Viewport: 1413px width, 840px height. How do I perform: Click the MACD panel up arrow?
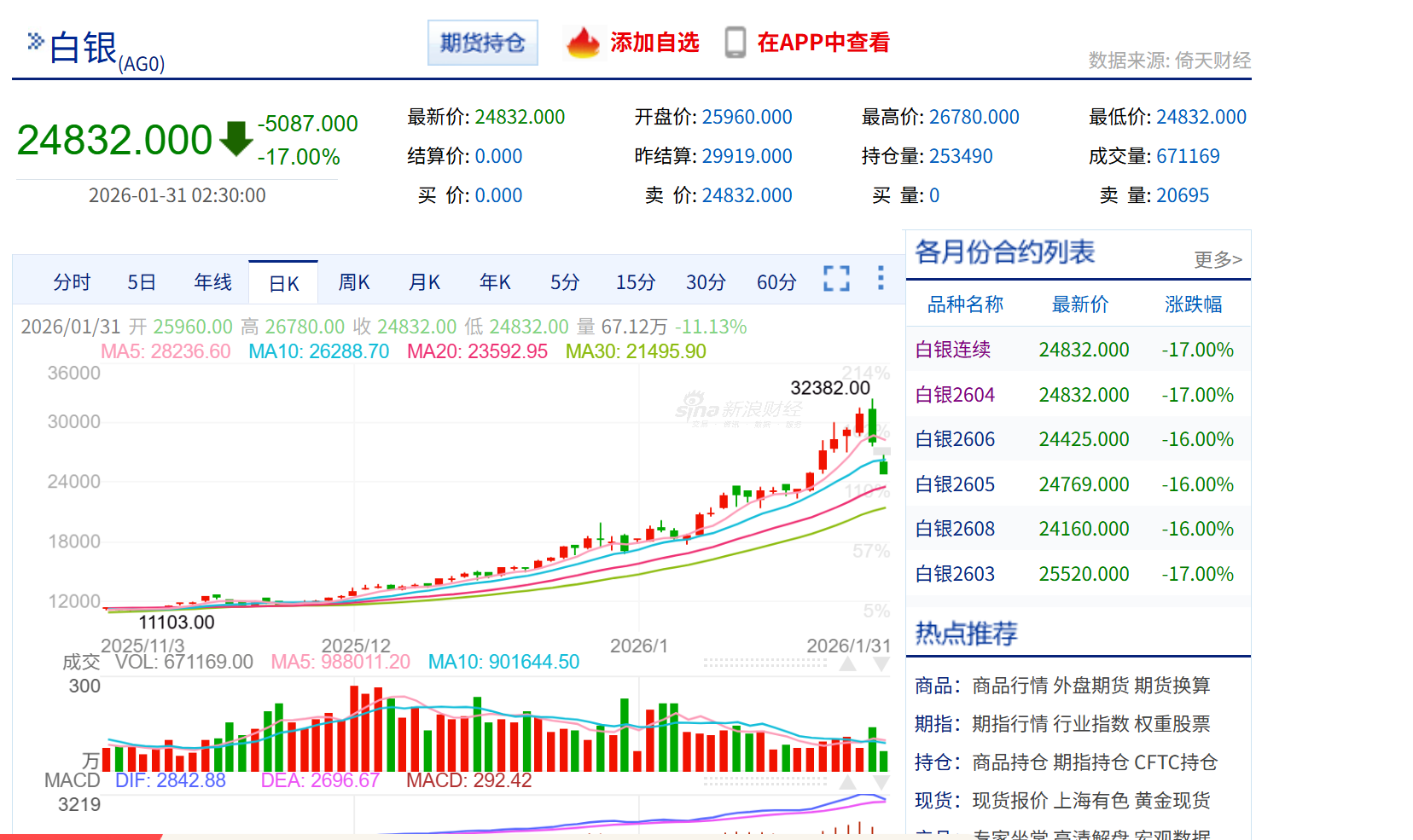tap(847, 782)
